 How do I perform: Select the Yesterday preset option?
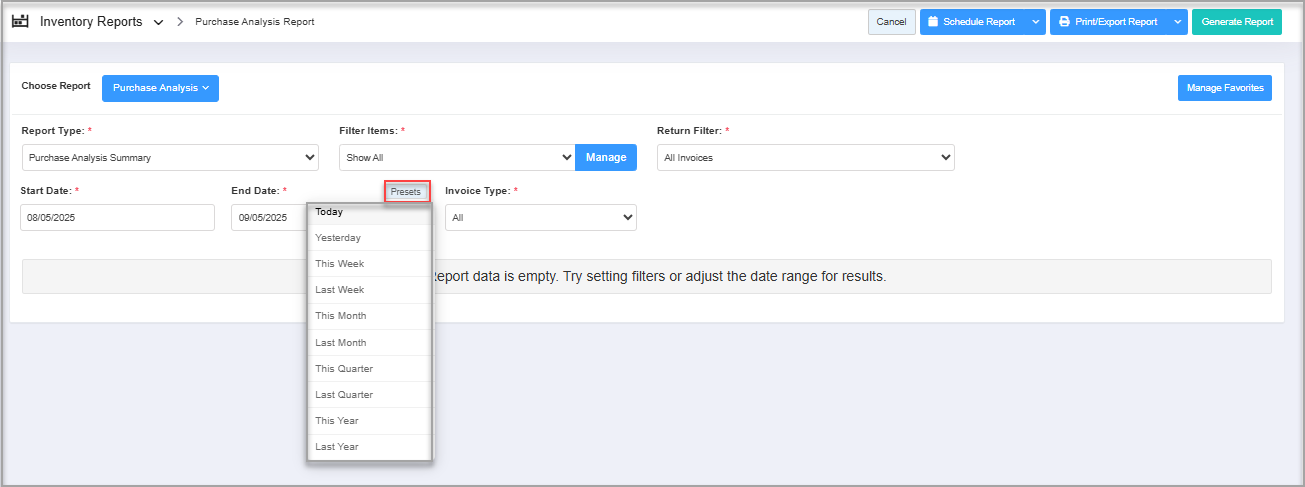click(338, 238)
